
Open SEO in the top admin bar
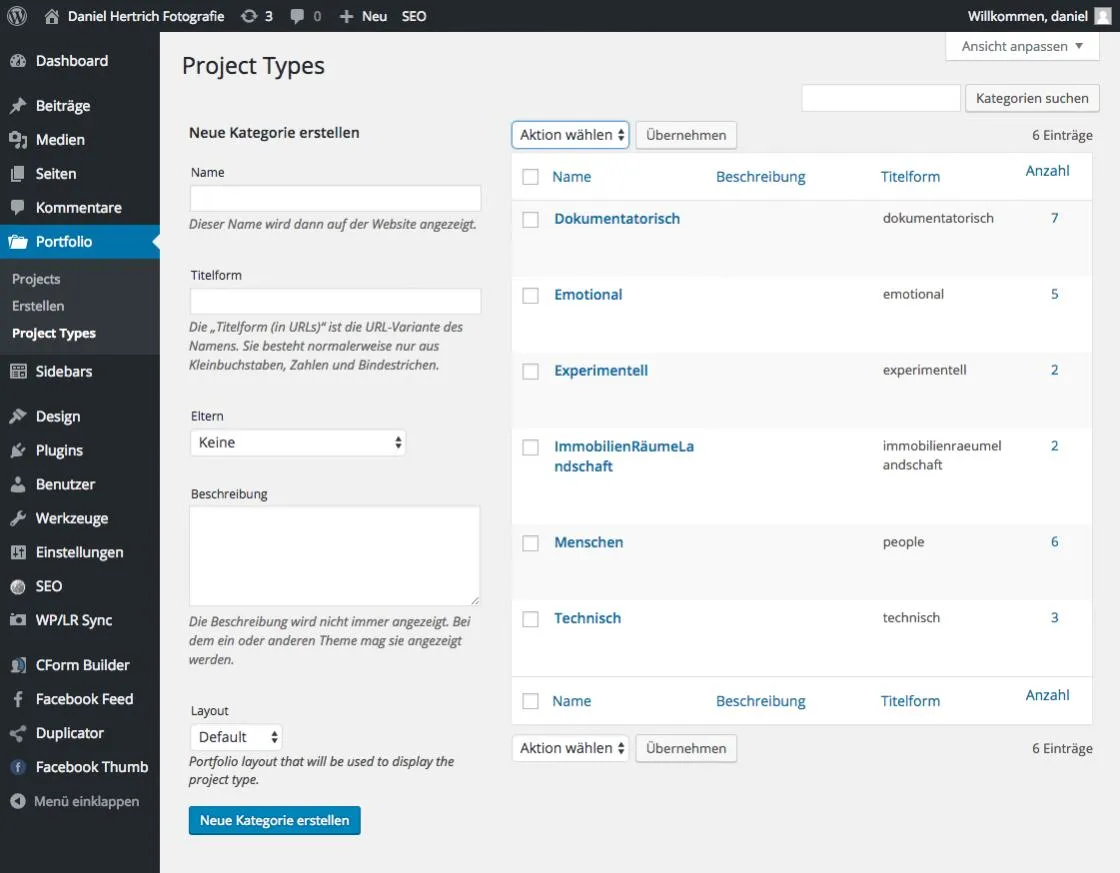coord(414,16)
